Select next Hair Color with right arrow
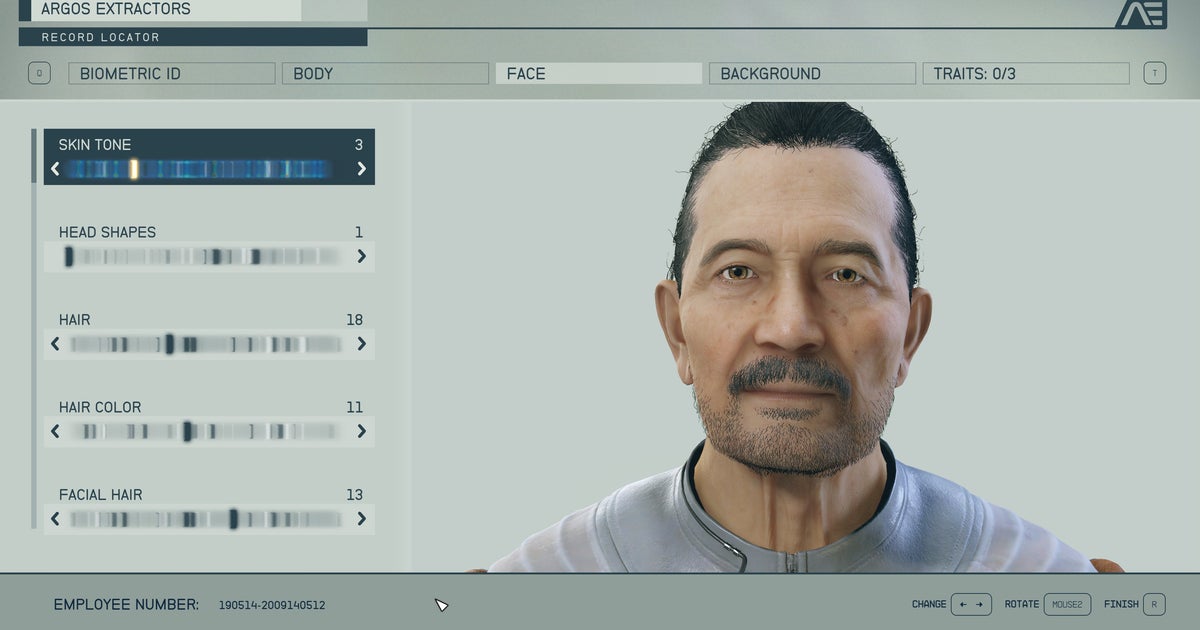 click(361, 432)
